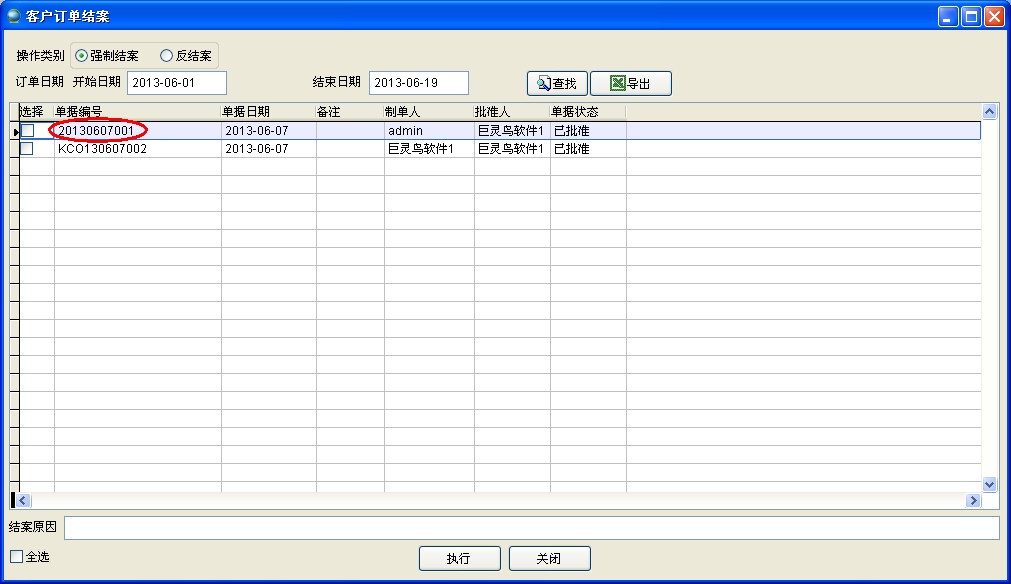The image size is (1011, 584).
Task: Click the window icon in title bar
Action: click(x=14, y=16)
